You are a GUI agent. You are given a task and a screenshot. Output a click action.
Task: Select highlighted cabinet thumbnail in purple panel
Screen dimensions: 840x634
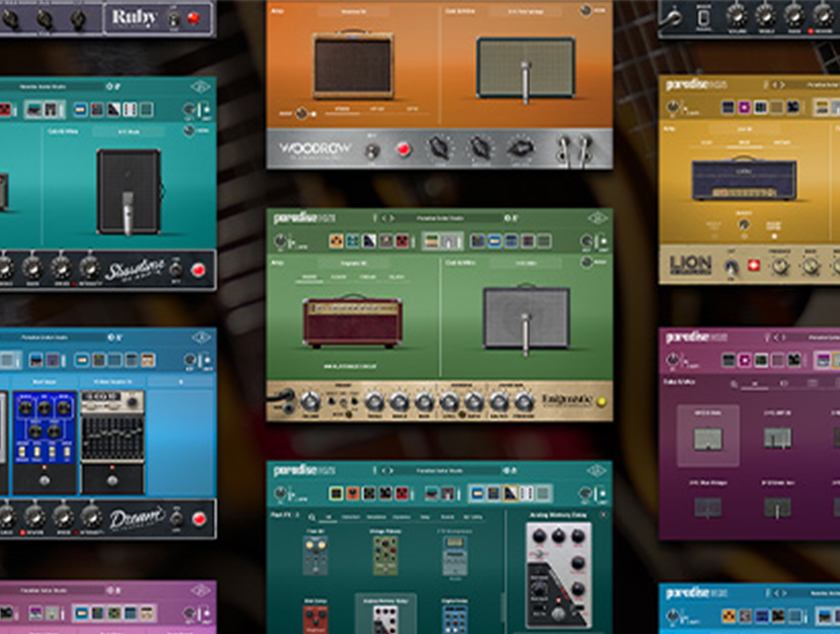click(708, 436)
